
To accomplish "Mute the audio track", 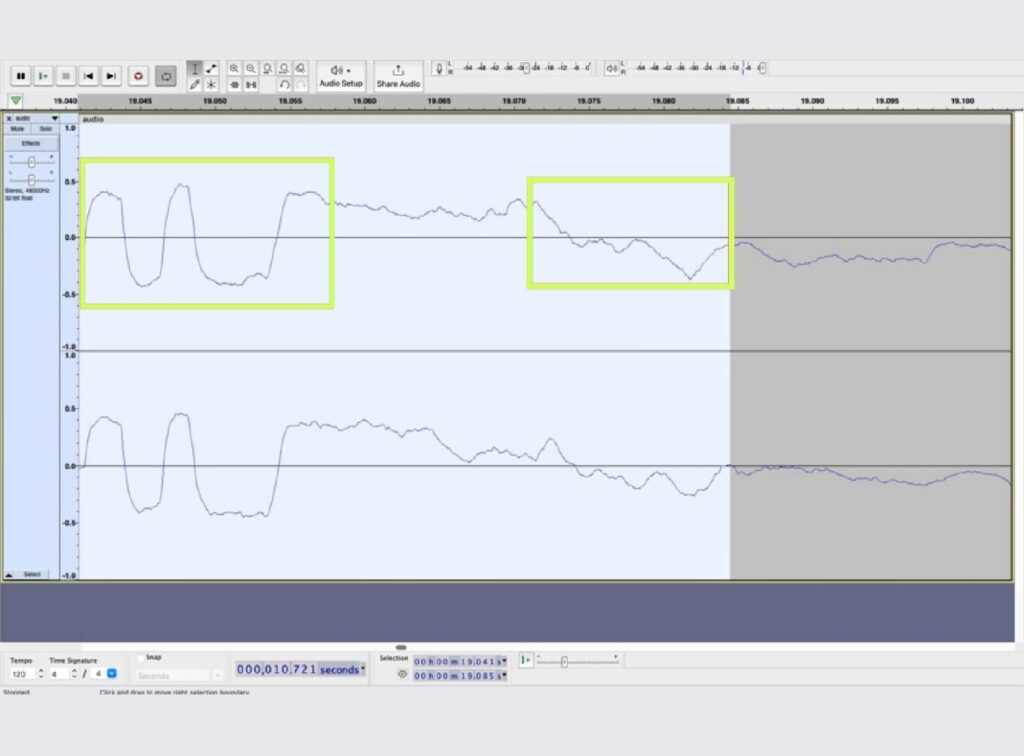I will (x=18, y=129).
